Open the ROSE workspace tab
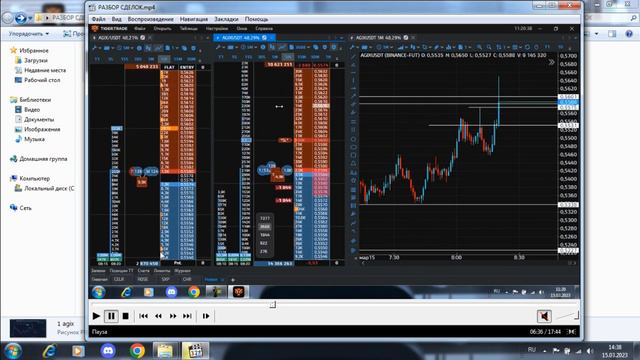The image size is (640, 360). 142,280
